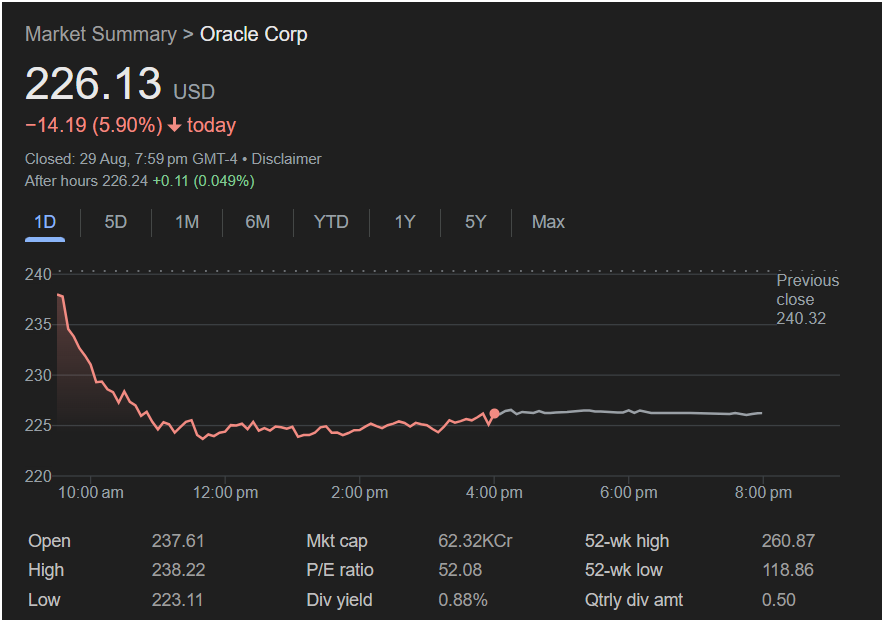Open the Disclaimer link
Image resolution: width=884 pixels, height=622 pixels.
286,159
